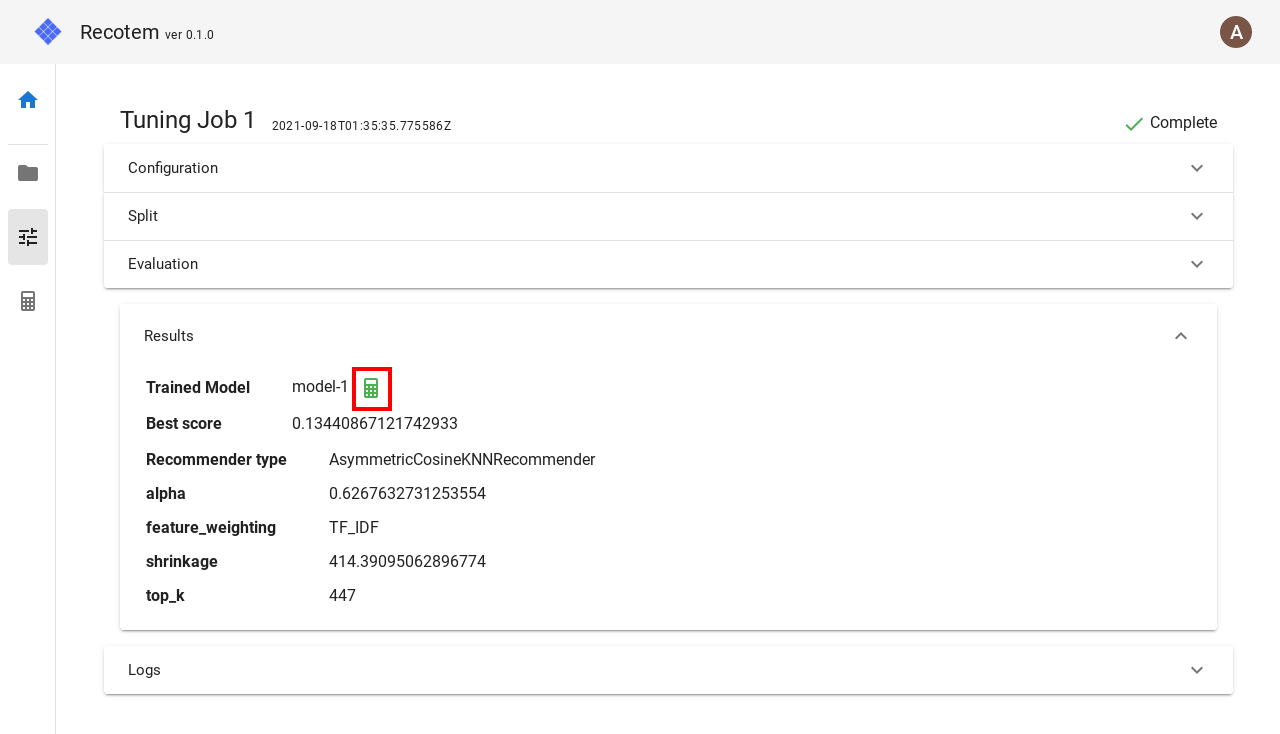Click the green Complete checkmark icon

coord(1134,124)
